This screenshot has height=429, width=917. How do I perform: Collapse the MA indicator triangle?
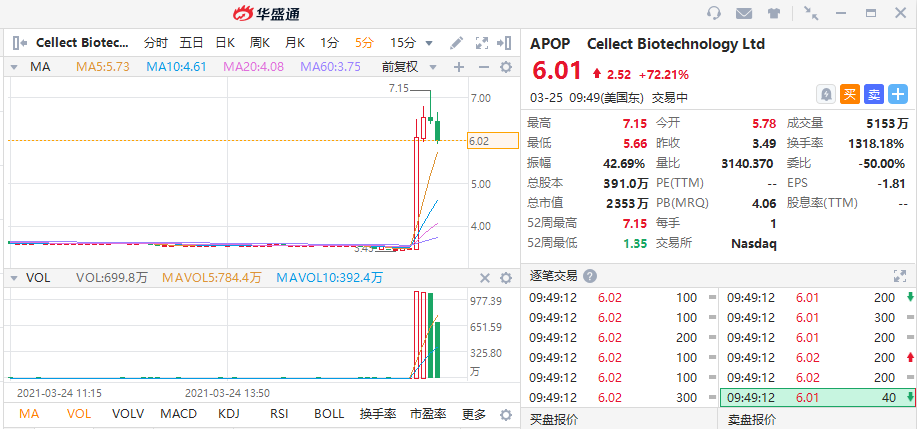[x=15, y=67]
